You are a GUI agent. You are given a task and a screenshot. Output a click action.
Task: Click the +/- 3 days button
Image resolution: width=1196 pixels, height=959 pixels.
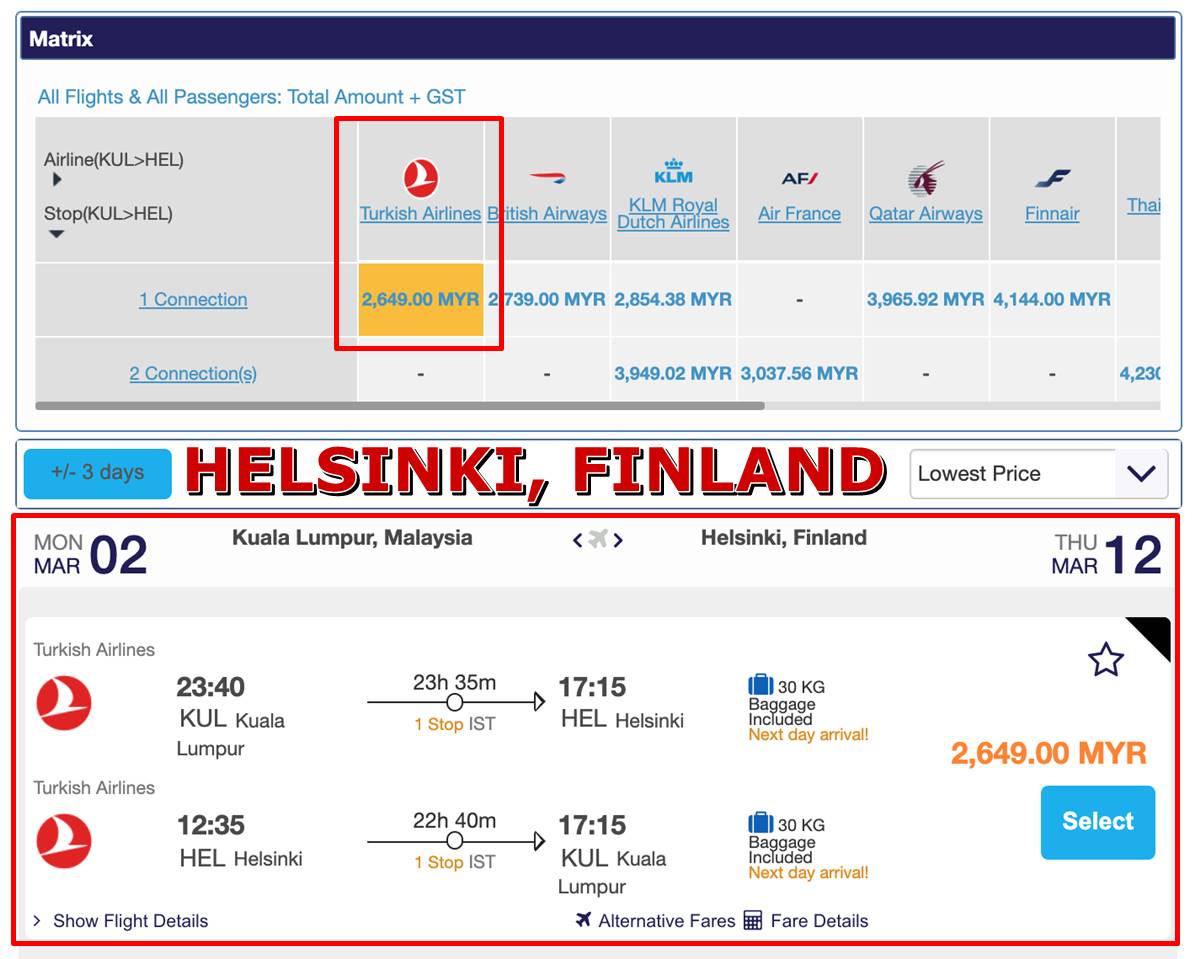[x=98, y=474]
